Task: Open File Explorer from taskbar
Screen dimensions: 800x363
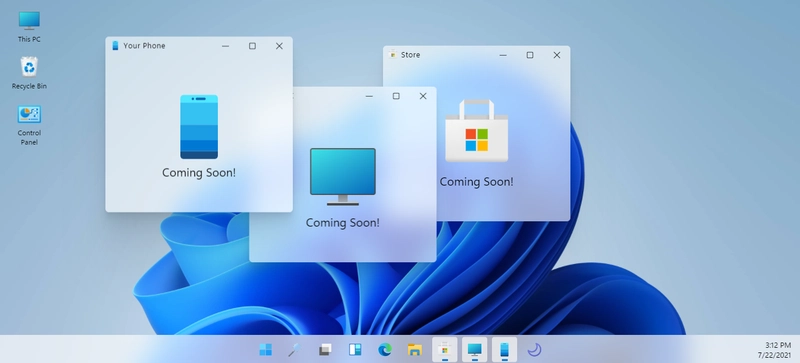Action: pyautogui.click(x=415, y=350)
